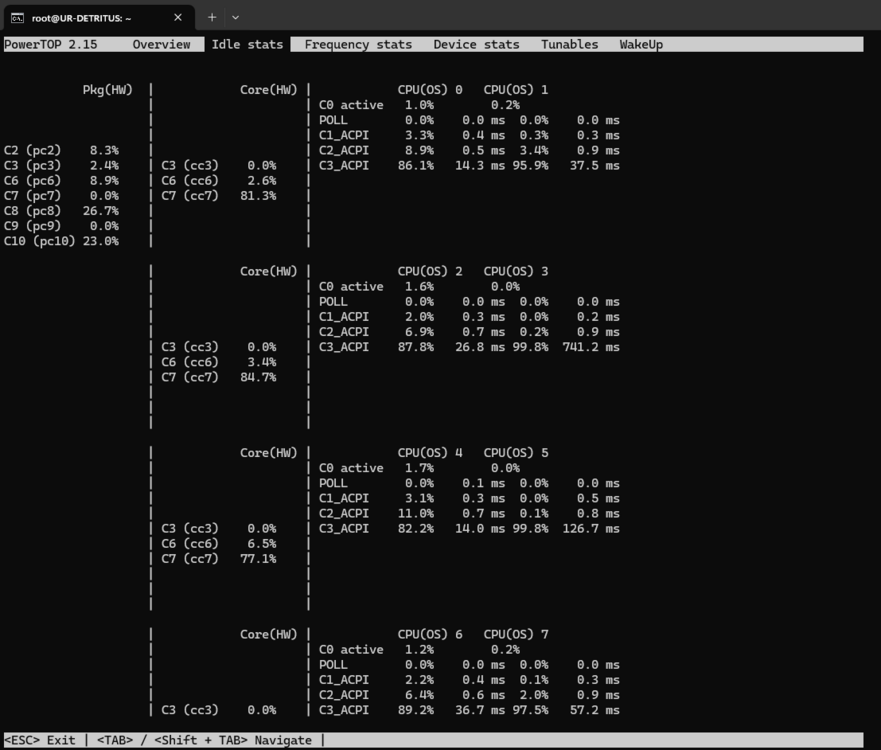Click the C7 (cc7) 84.7% core value
Screen dimensions: 881x750
tap(258, 378)
